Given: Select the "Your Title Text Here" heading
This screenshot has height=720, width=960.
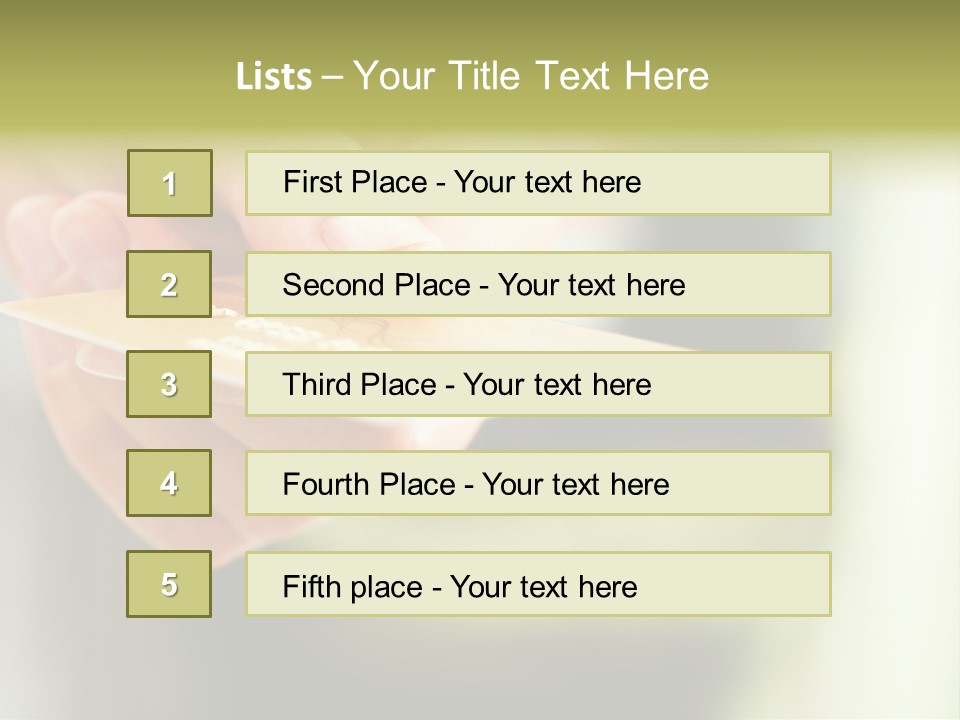Looking at the screenshot, I should [531, 76].
